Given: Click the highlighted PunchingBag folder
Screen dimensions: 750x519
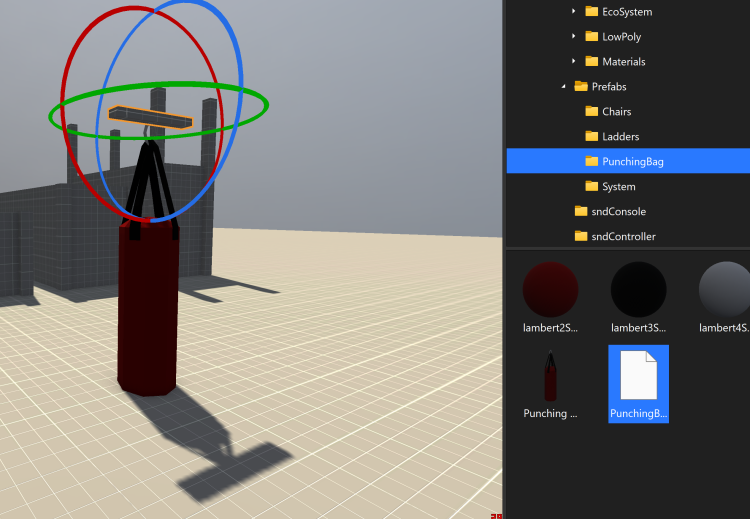Looking at the screenshot, I should point(632,161).
